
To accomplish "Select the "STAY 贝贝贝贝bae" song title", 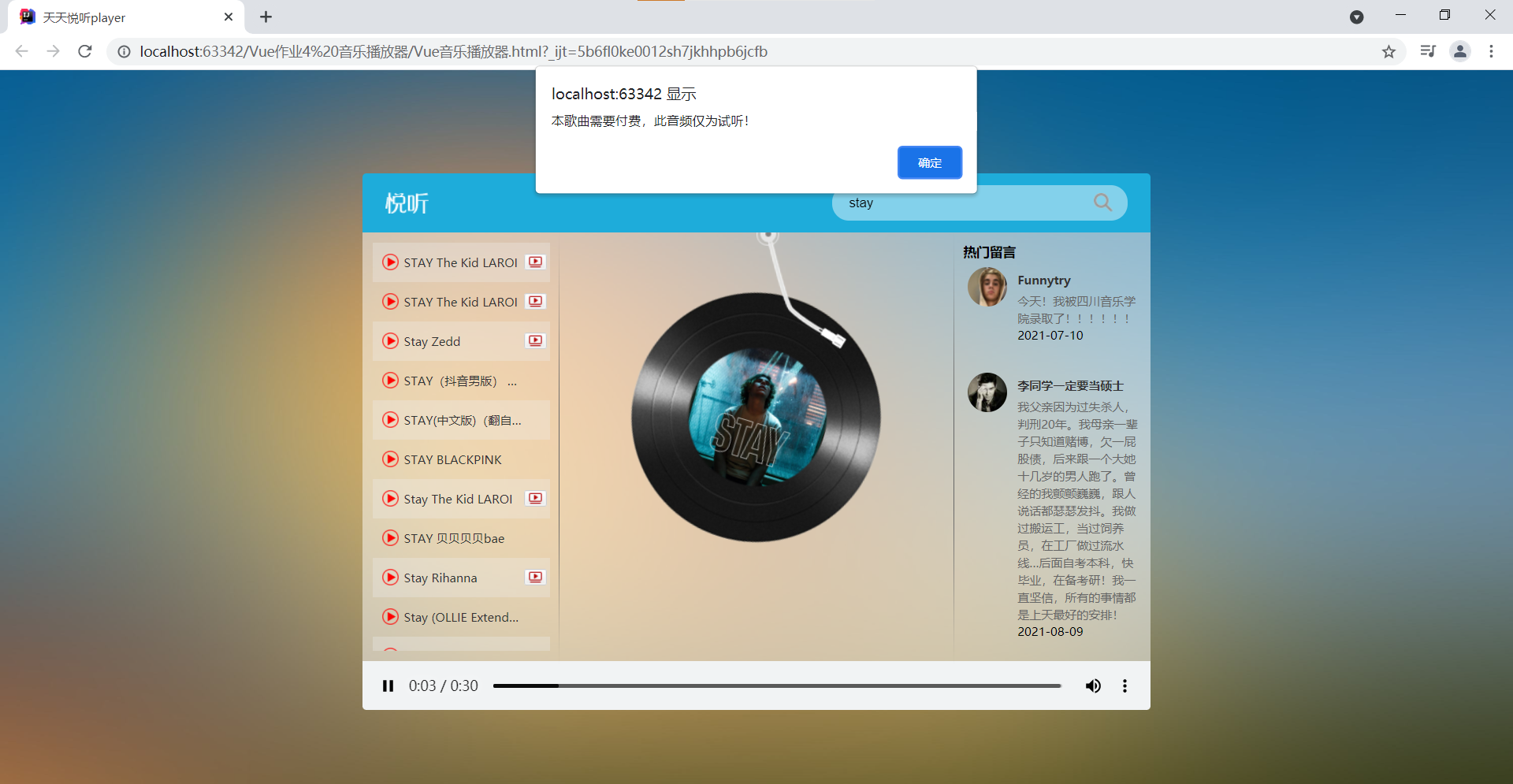I will point(454,538).
